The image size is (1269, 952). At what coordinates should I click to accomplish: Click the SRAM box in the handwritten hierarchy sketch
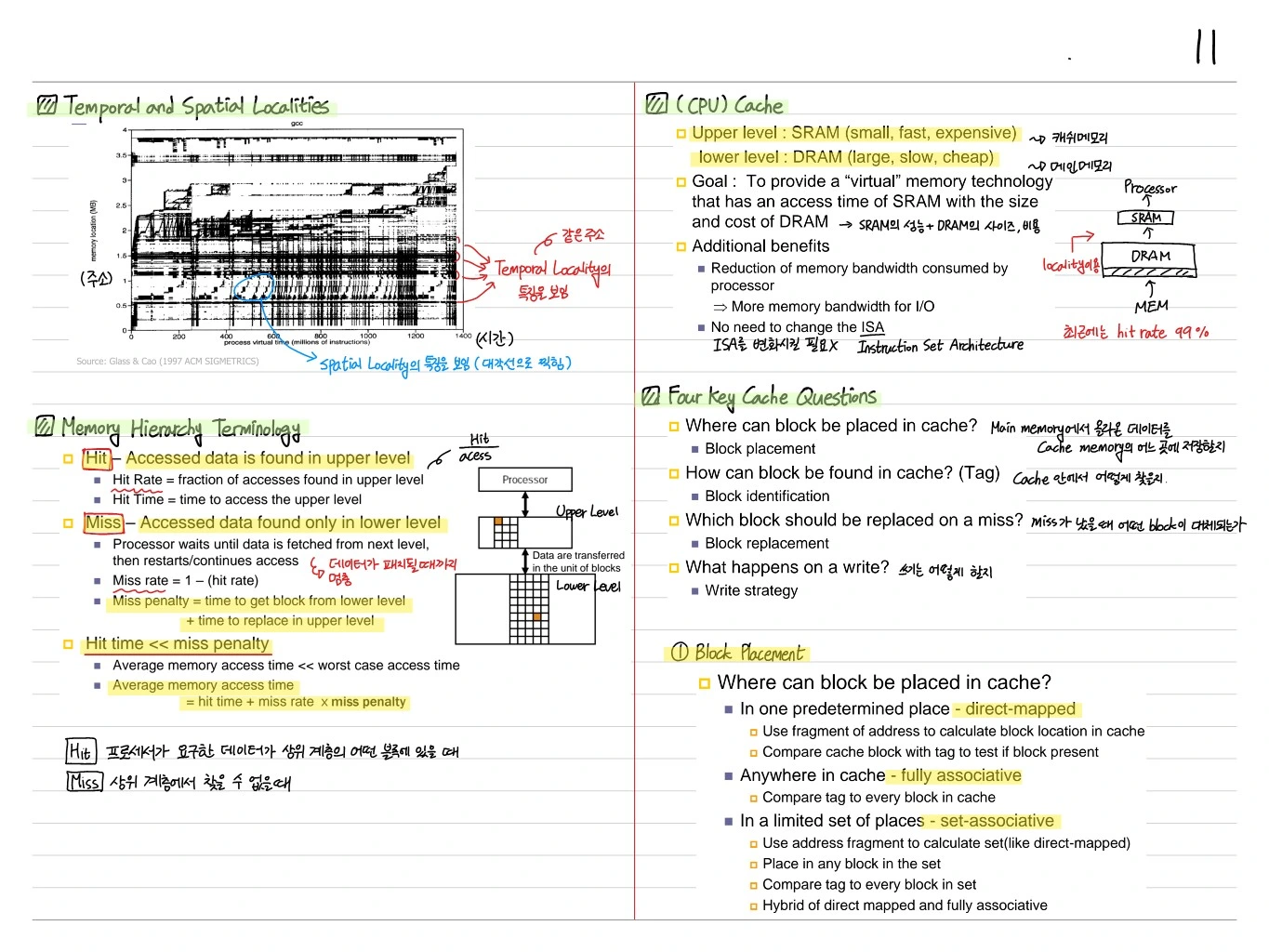point(1146,218)
